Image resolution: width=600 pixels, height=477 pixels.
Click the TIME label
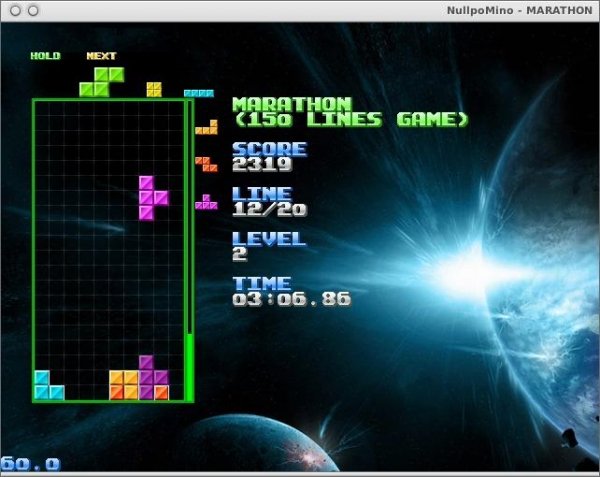[x=262, y=283]
